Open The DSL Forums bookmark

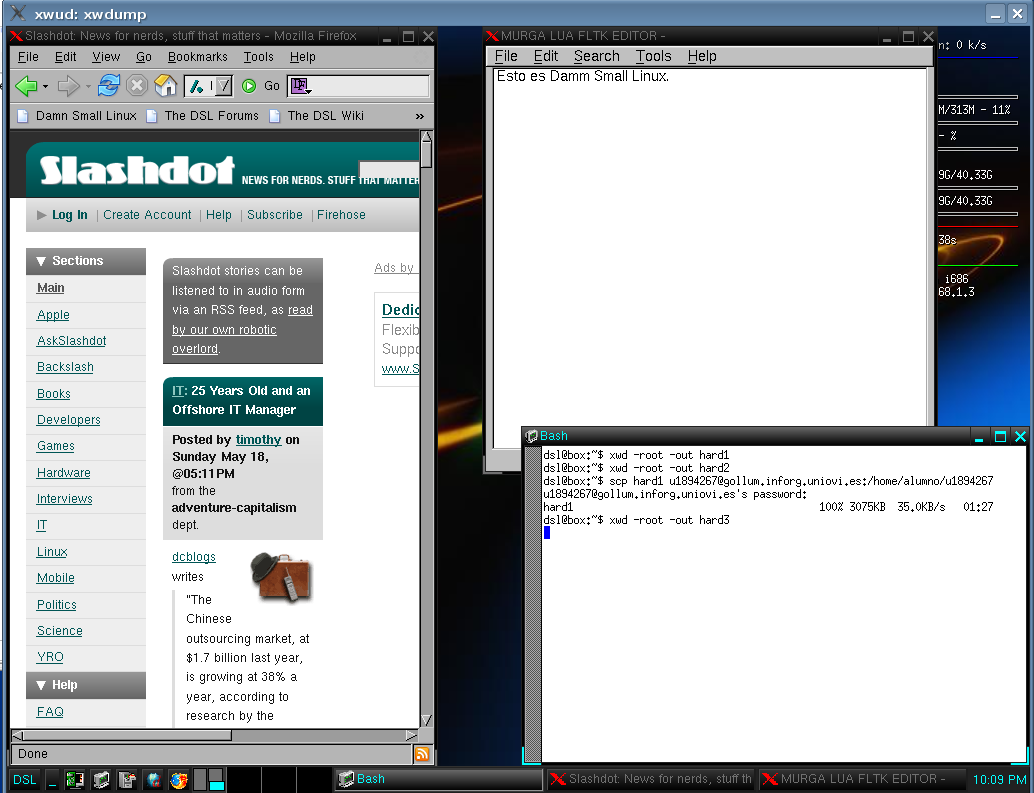pyautogui.click(x=203, y=116)
